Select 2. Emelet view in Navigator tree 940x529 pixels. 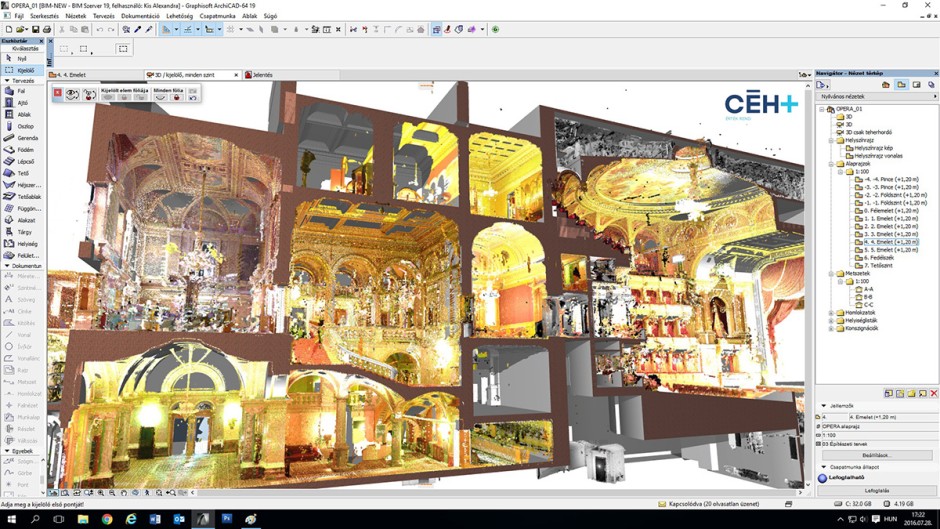[889, 226]
